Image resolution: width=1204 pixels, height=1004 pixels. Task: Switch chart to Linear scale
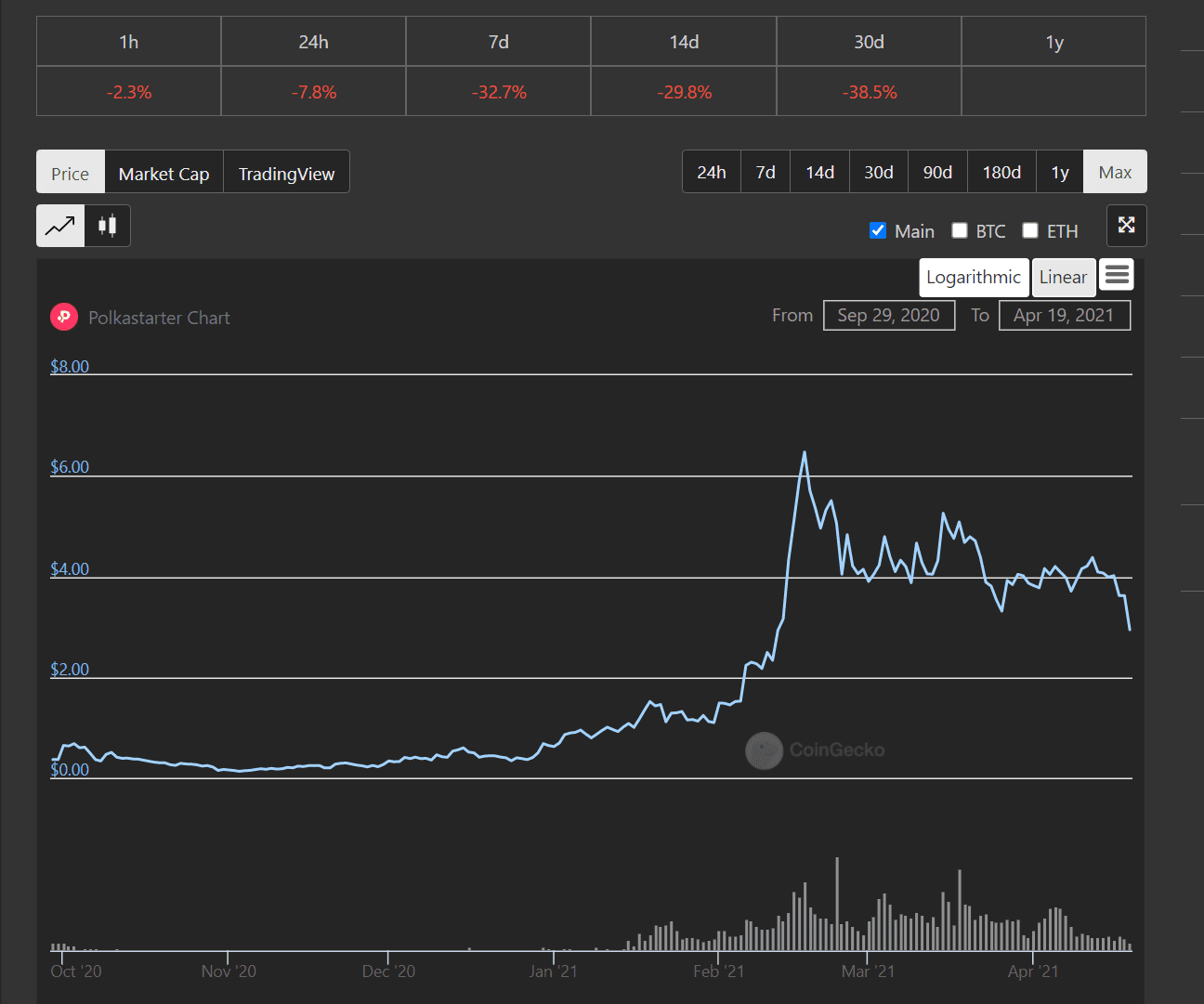(x=1063, y=277)
